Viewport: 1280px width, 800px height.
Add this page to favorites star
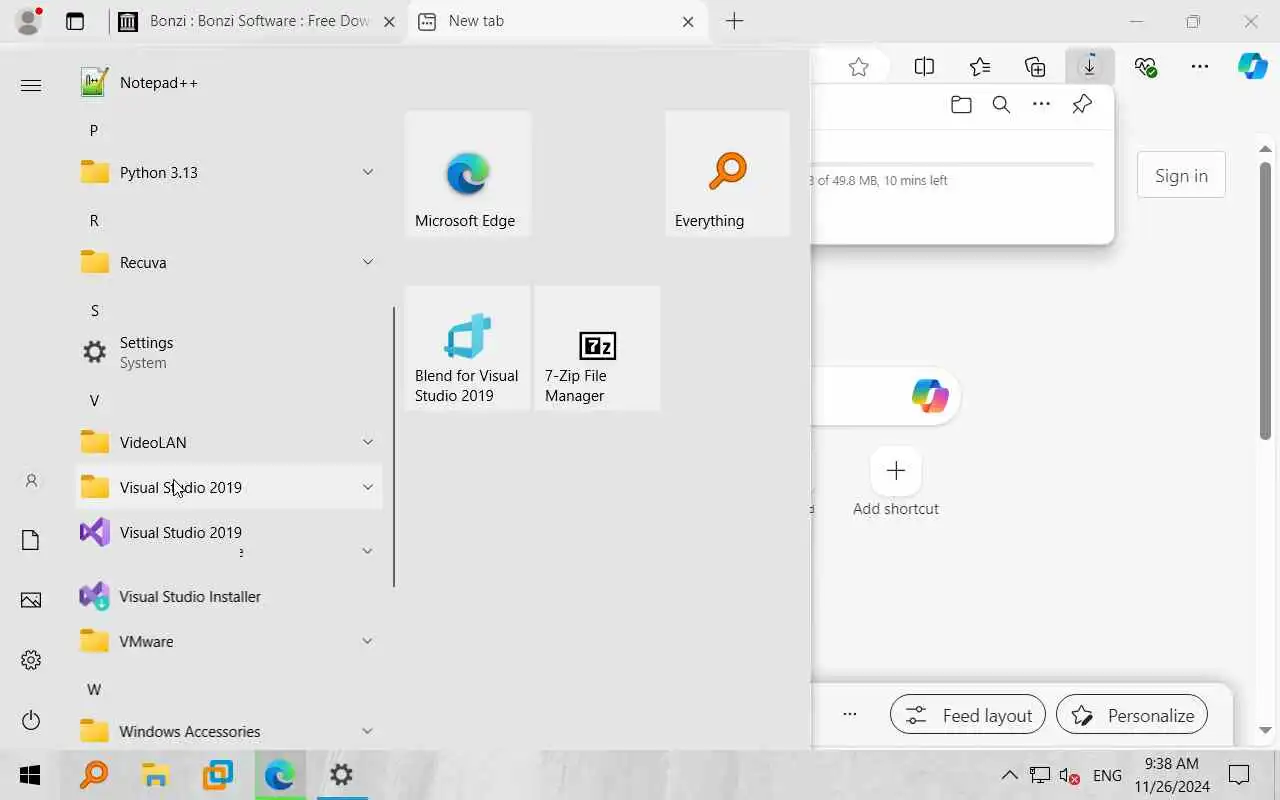click(x=858, y=67)
